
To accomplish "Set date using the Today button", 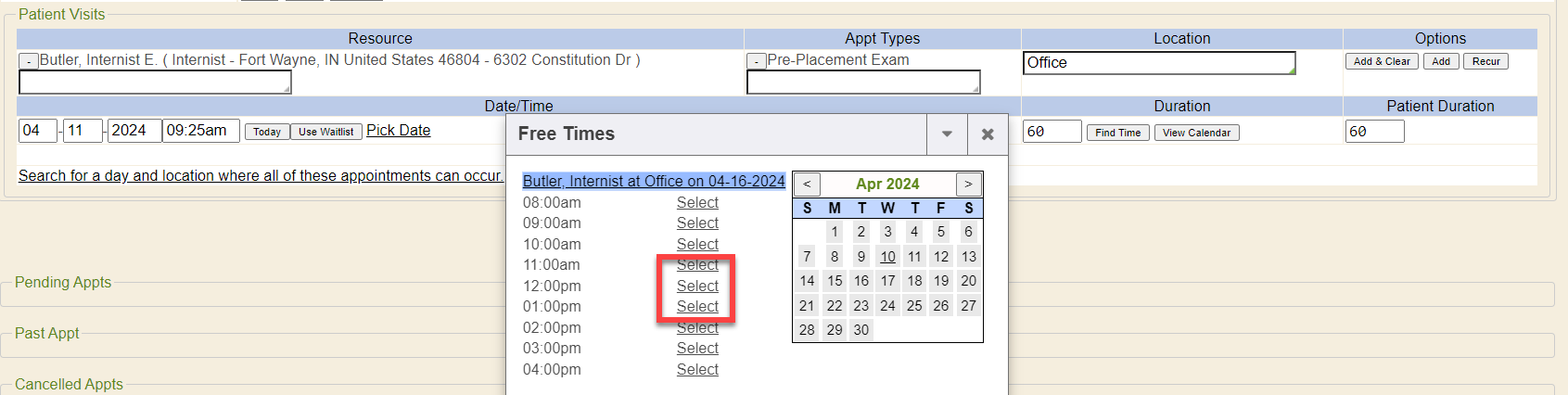I will 267,132.
